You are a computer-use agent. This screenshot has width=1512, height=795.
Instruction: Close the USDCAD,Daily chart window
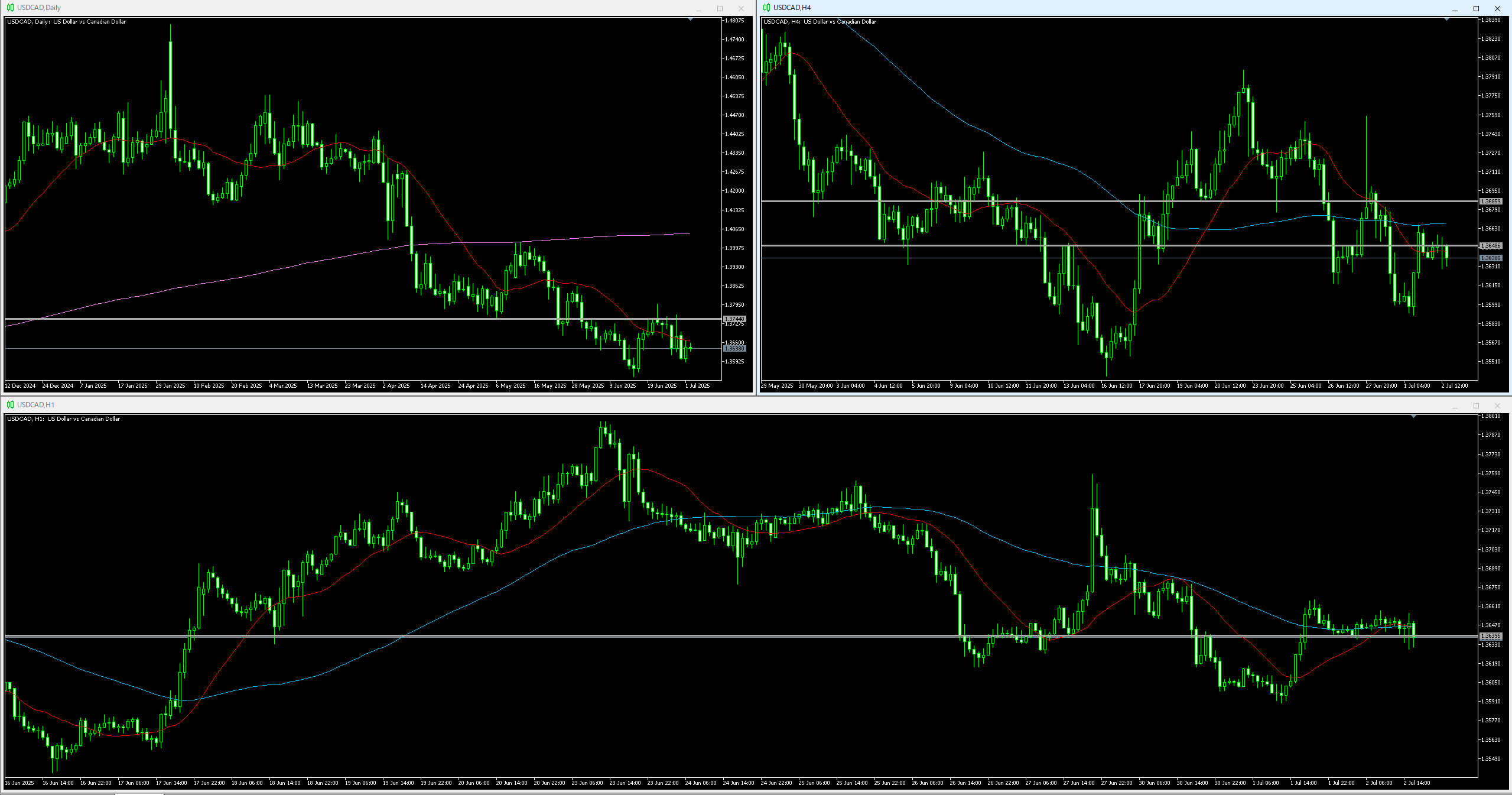[x=741, y=8]
